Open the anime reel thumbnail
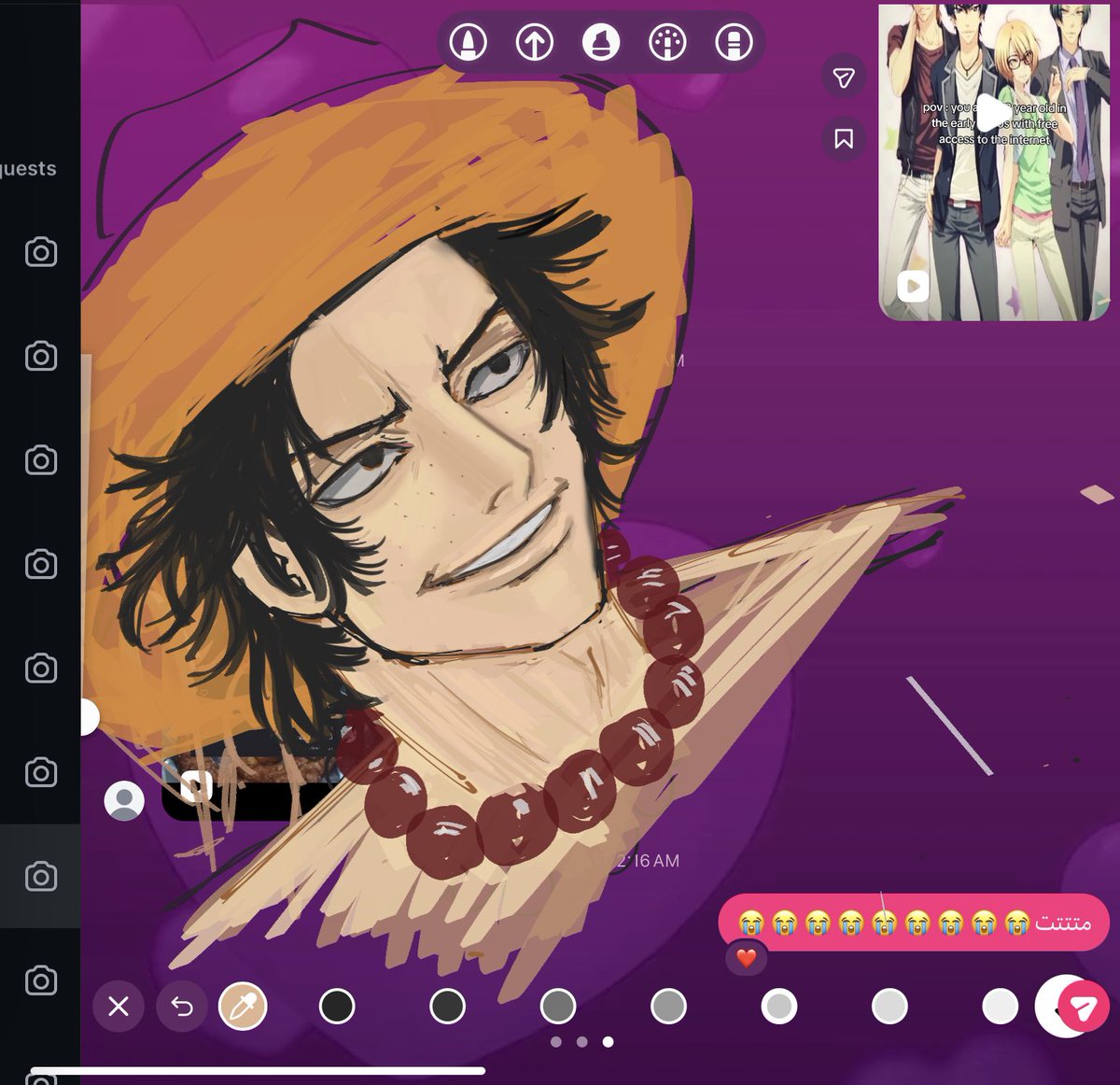1120x1085 pixels. tap(995, 162)
